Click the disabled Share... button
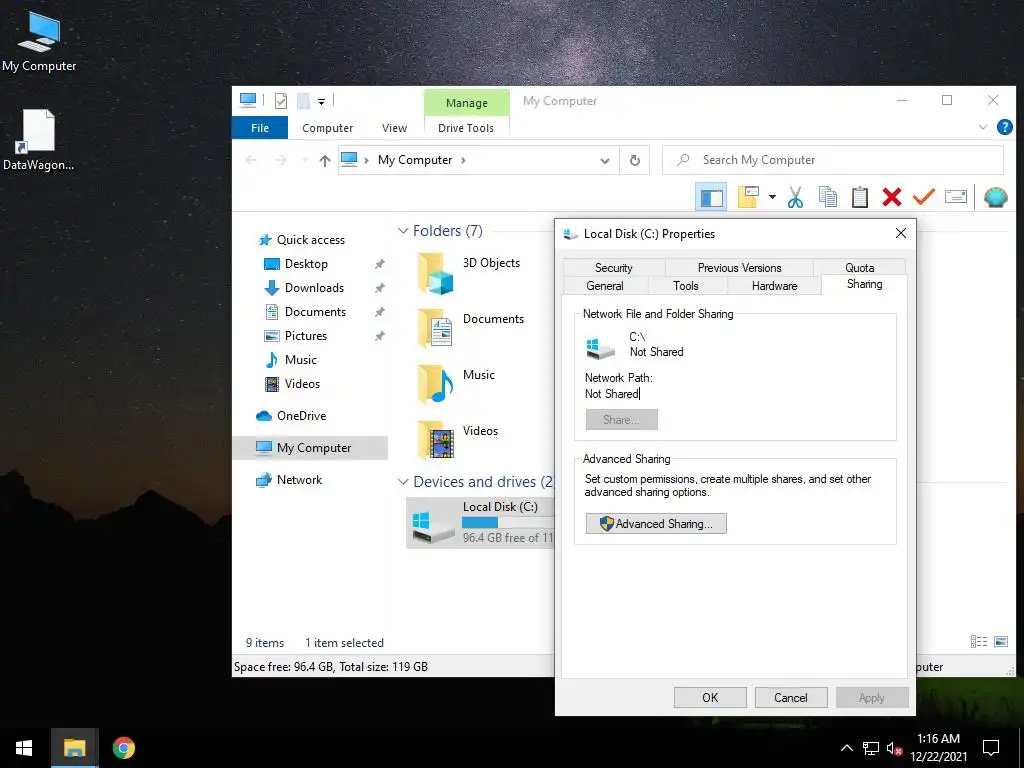This screenshot has width=1024, height=768. [x=622, y=419]
